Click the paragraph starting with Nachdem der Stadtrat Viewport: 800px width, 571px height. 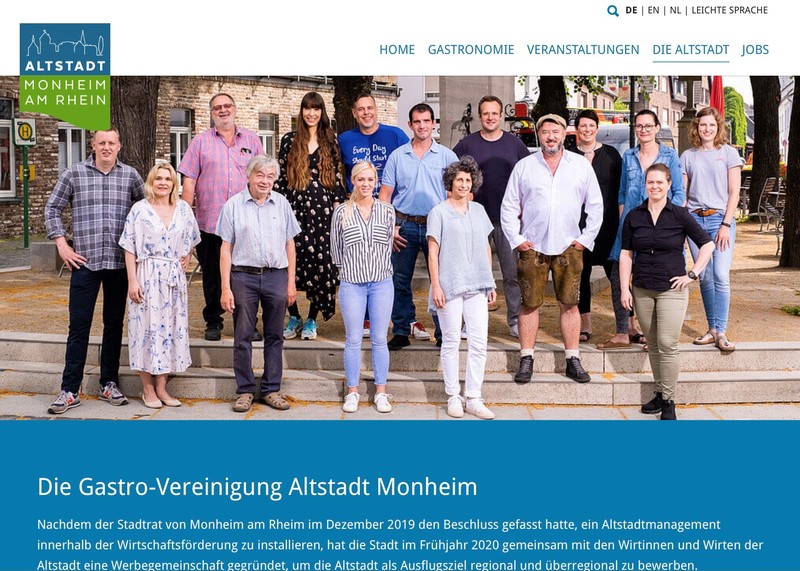(400, 545)
